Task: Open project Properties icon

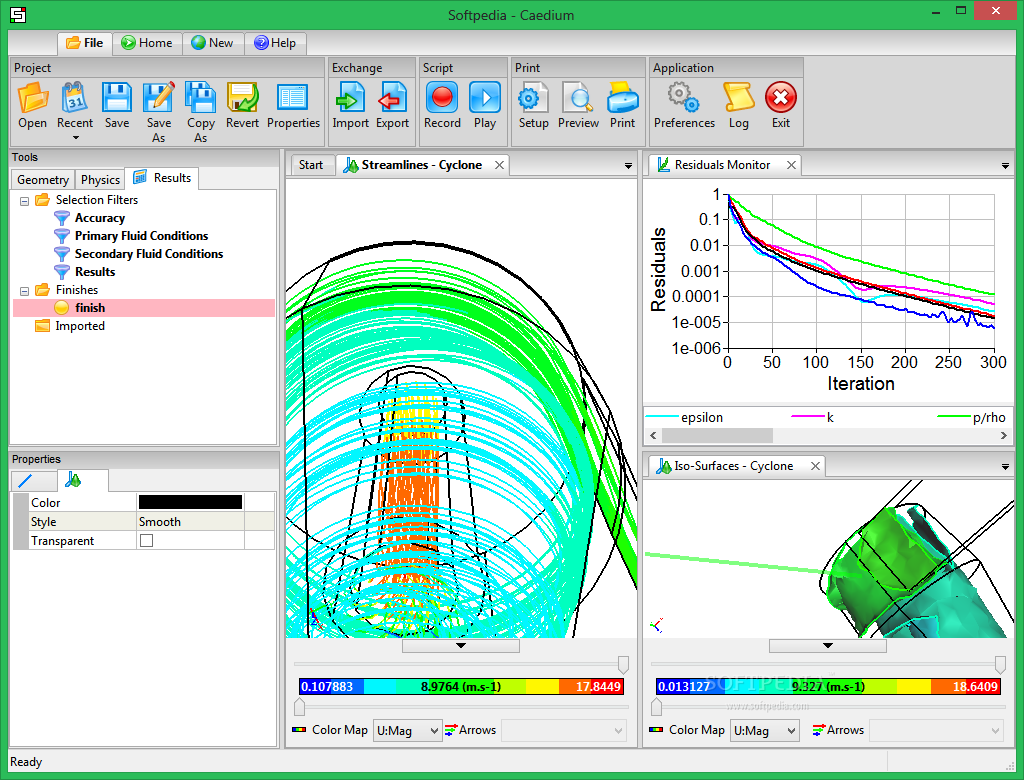Action: pyautogui.click(x=293, y=98)
